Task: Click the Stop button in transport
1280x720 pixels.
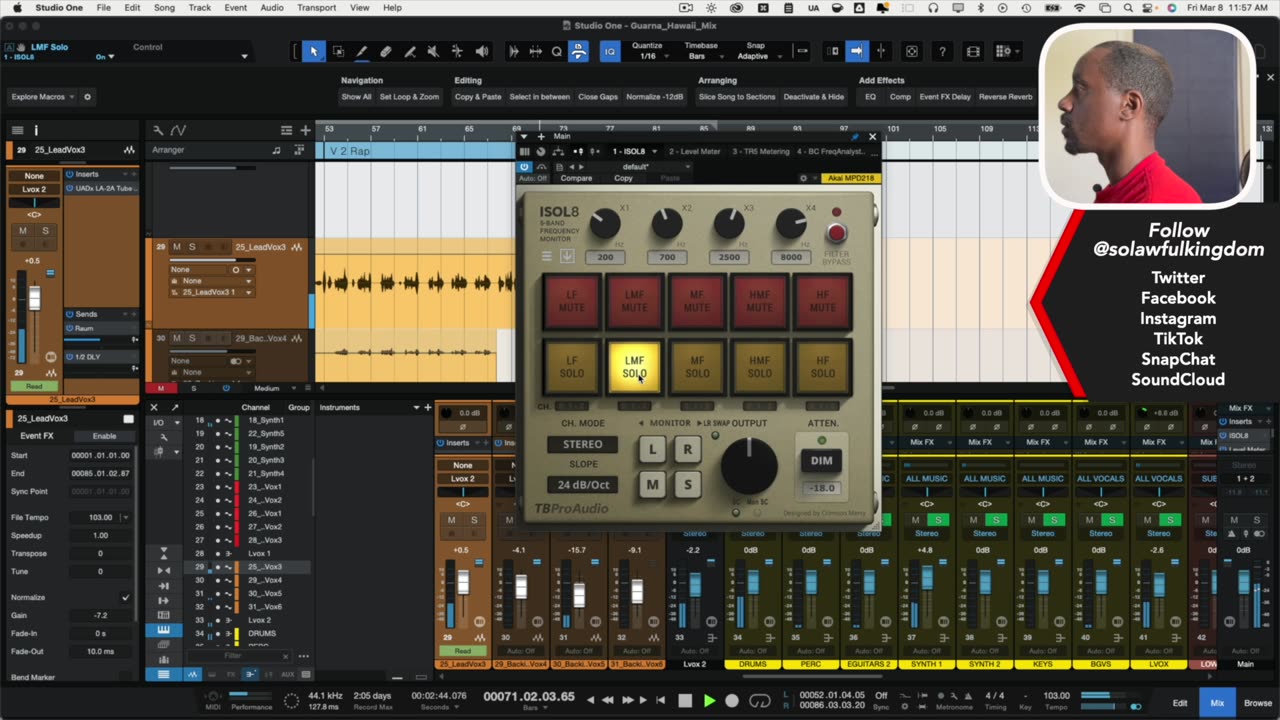Action: click(x=685, y=701)
